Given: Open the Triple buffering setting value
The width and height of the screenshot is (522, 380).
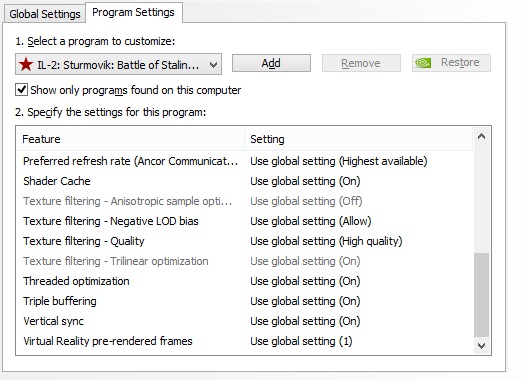Looking at the screenshot, I should pos(305,301).
